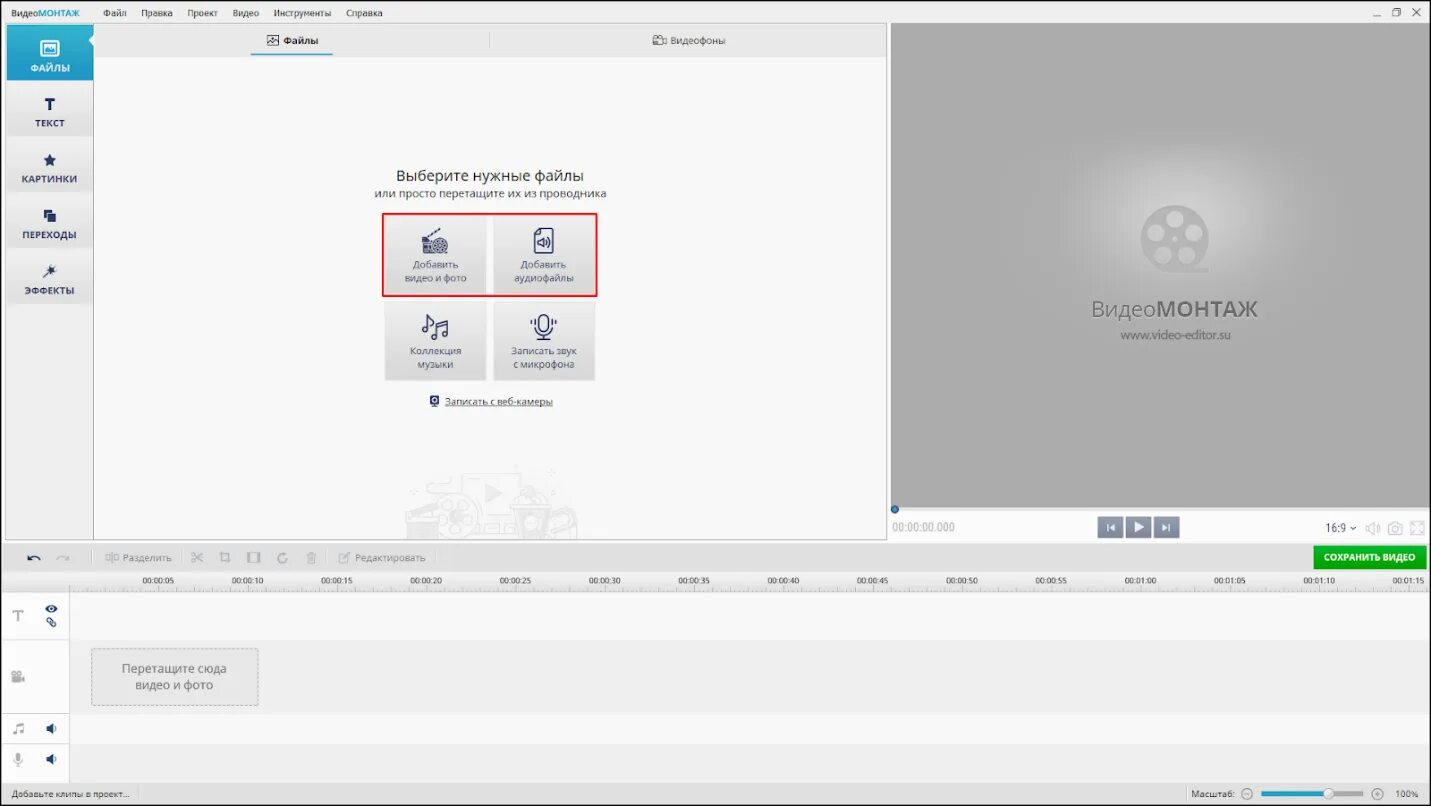Toggle text track visibility eye icon
1431x806 pixels.
point(51,608)
